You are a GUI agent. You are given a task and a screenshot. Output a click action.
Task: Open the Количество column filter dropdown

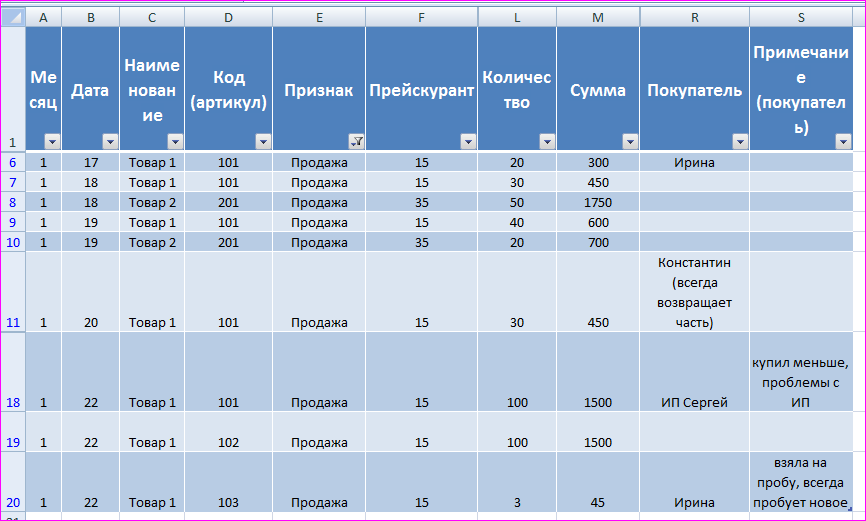[x=547, y=142]
